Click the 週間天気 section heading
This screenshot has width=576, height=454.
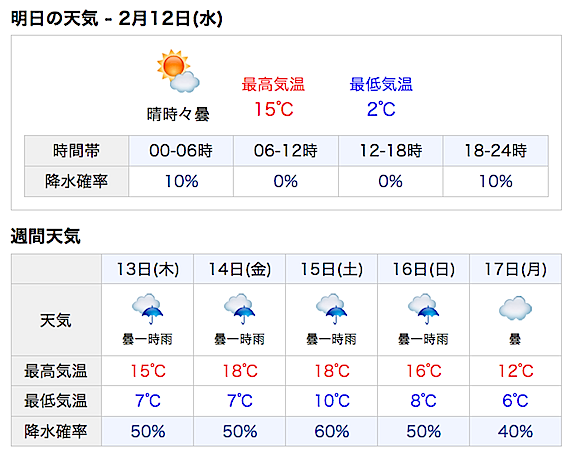point(46,236)
